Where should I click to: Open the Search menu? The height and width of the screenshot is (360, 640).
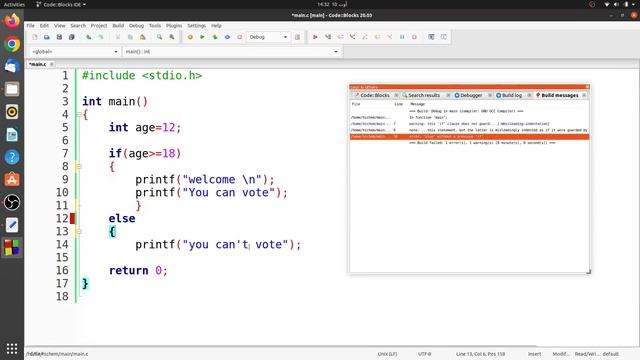pos(78,26)
